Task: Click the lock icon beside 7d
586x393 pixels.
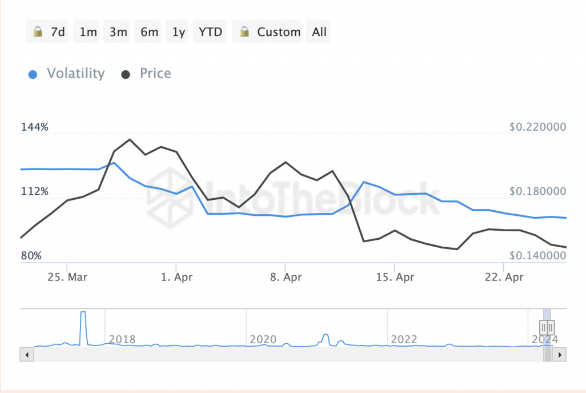Action: (x=37, y=32)
